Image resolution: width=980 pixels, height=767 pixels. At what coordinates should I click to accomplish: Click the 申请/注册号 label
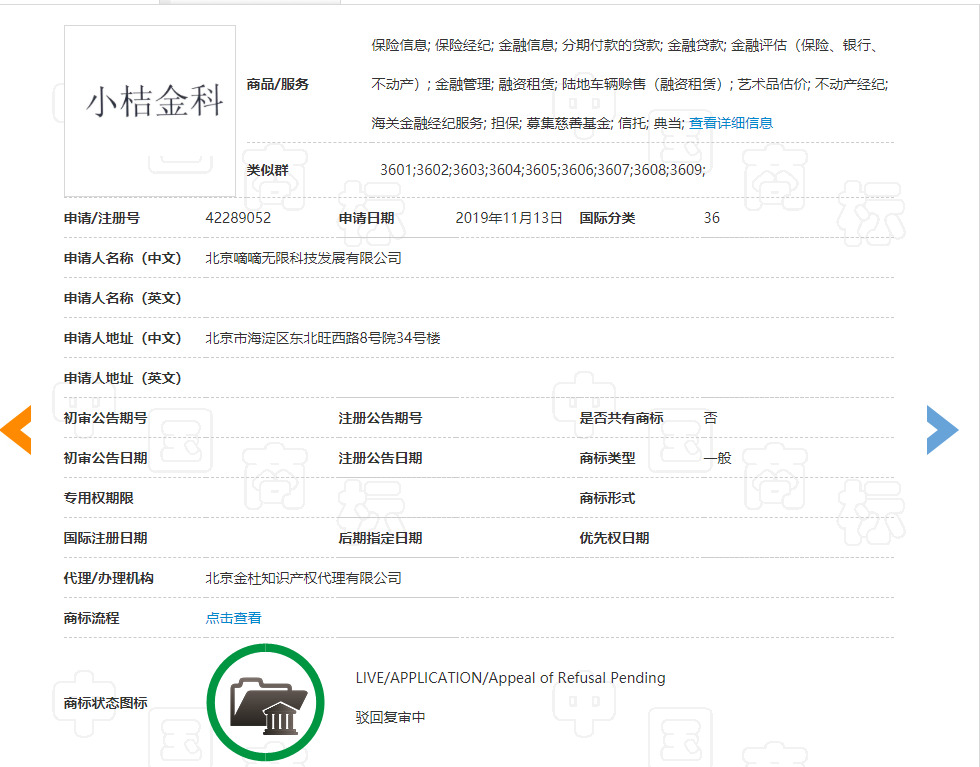[x=102, y=218]
